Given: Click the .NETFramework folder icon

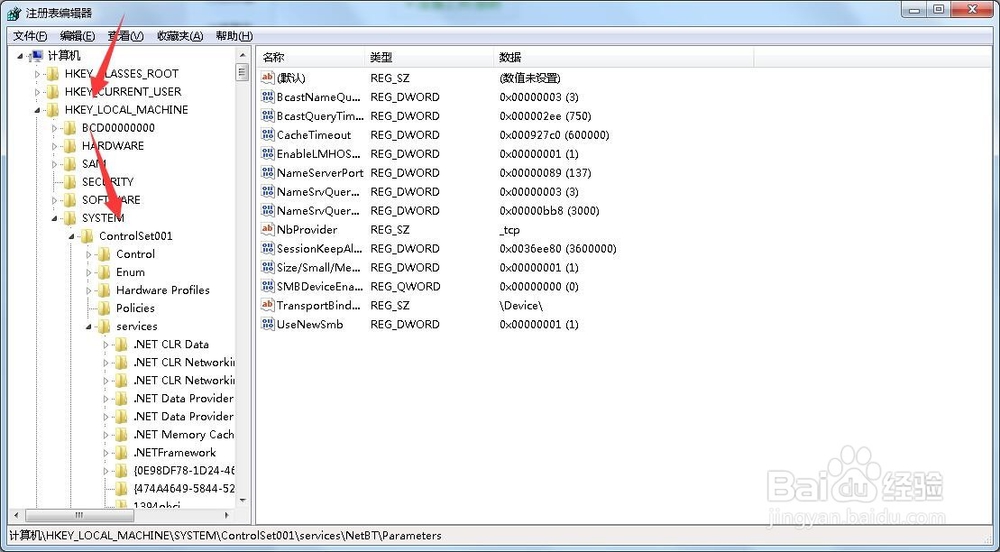Looking at the screenshot, I should (121, 453).
